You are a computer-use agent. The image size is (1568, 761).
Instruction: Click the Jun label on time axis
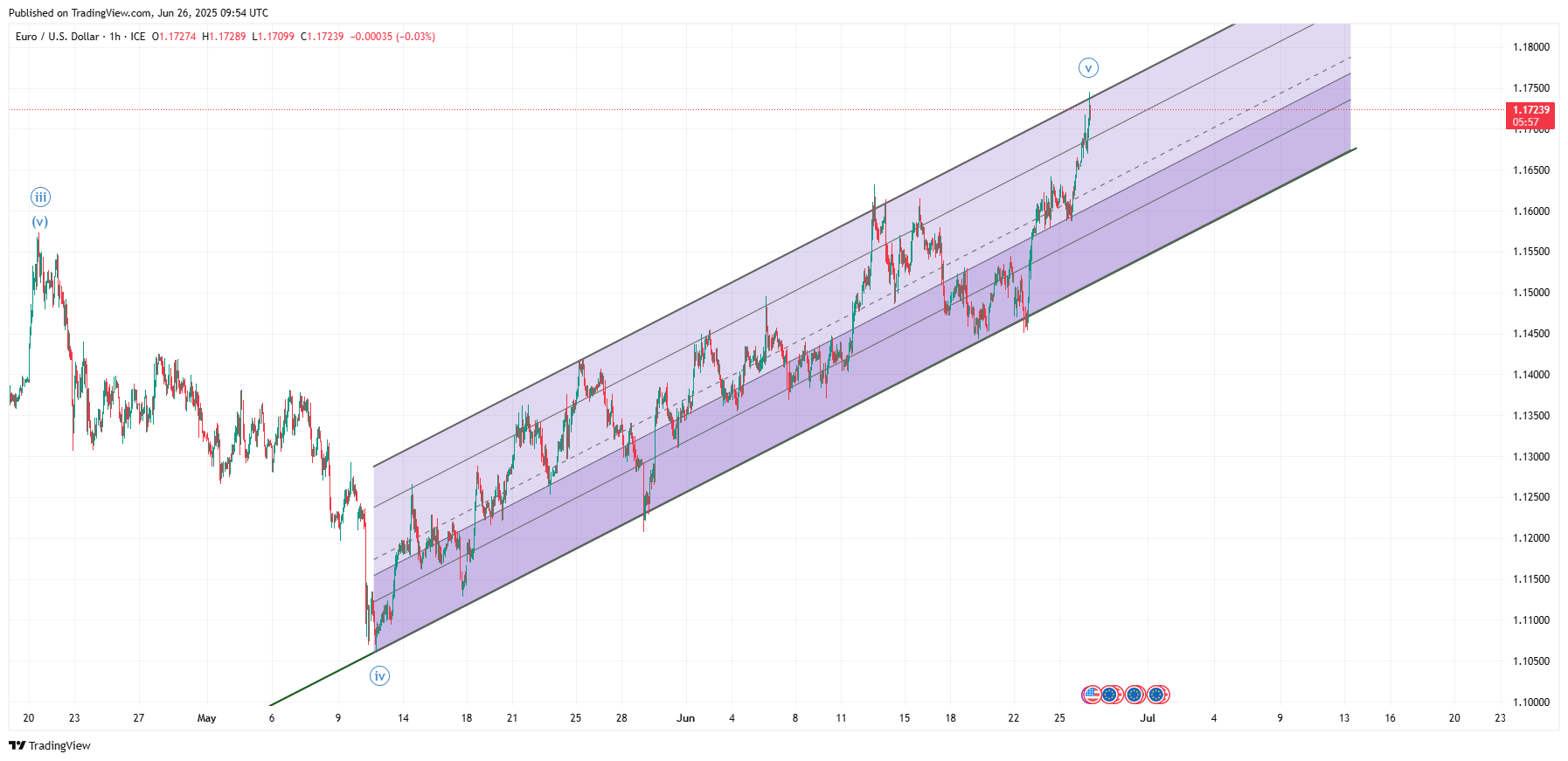click(686, 718)
